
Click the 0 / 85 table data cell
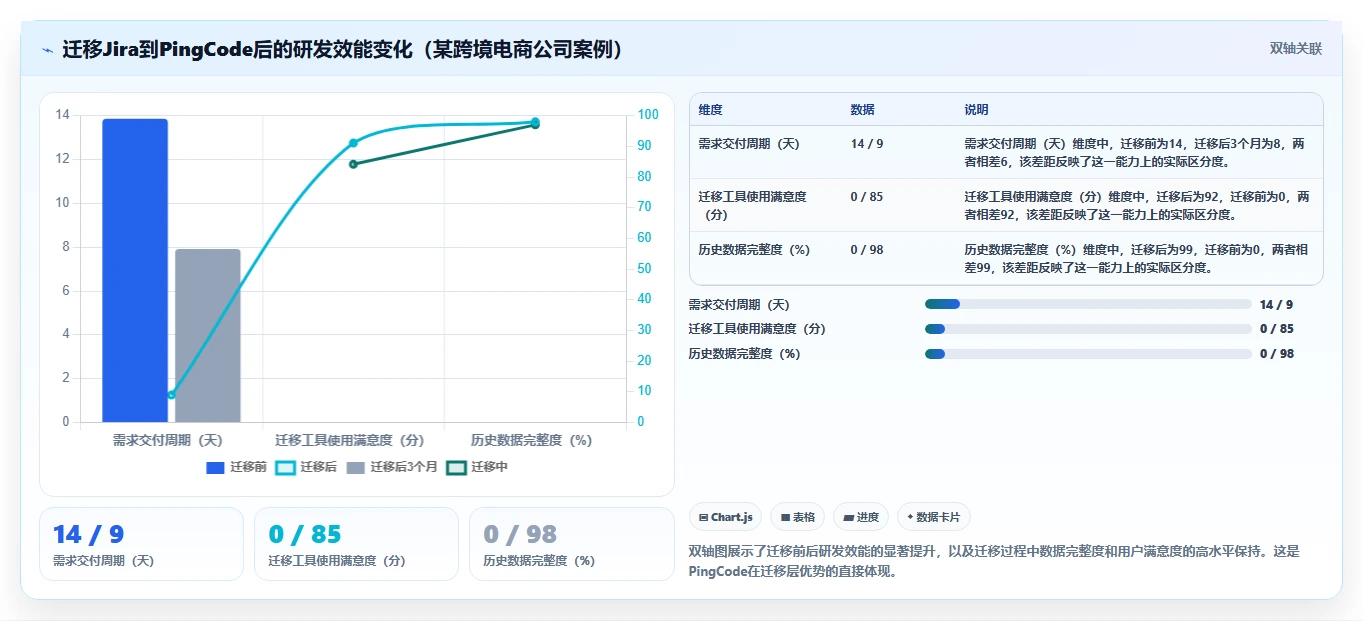point(867,197)
